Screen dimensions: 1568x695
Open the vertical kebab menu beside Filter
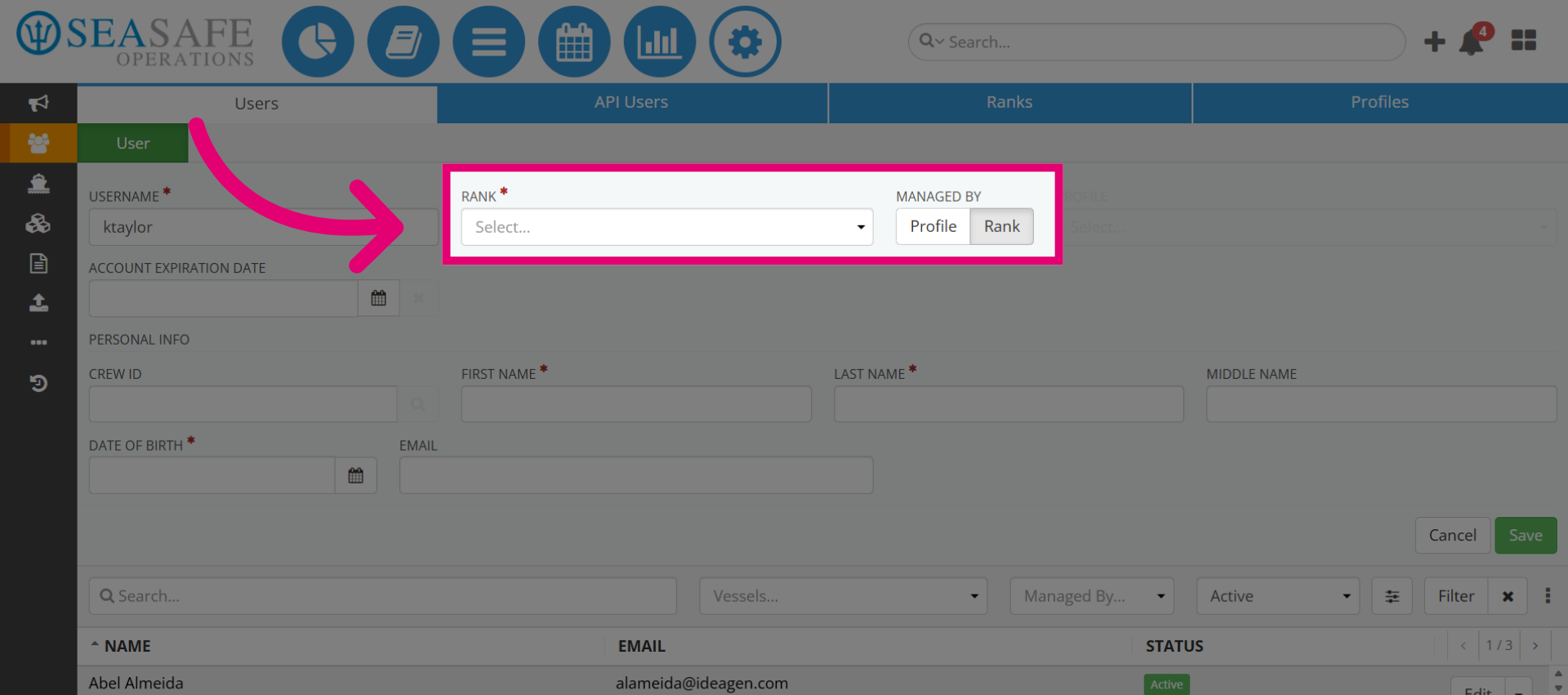[1548, 595]
